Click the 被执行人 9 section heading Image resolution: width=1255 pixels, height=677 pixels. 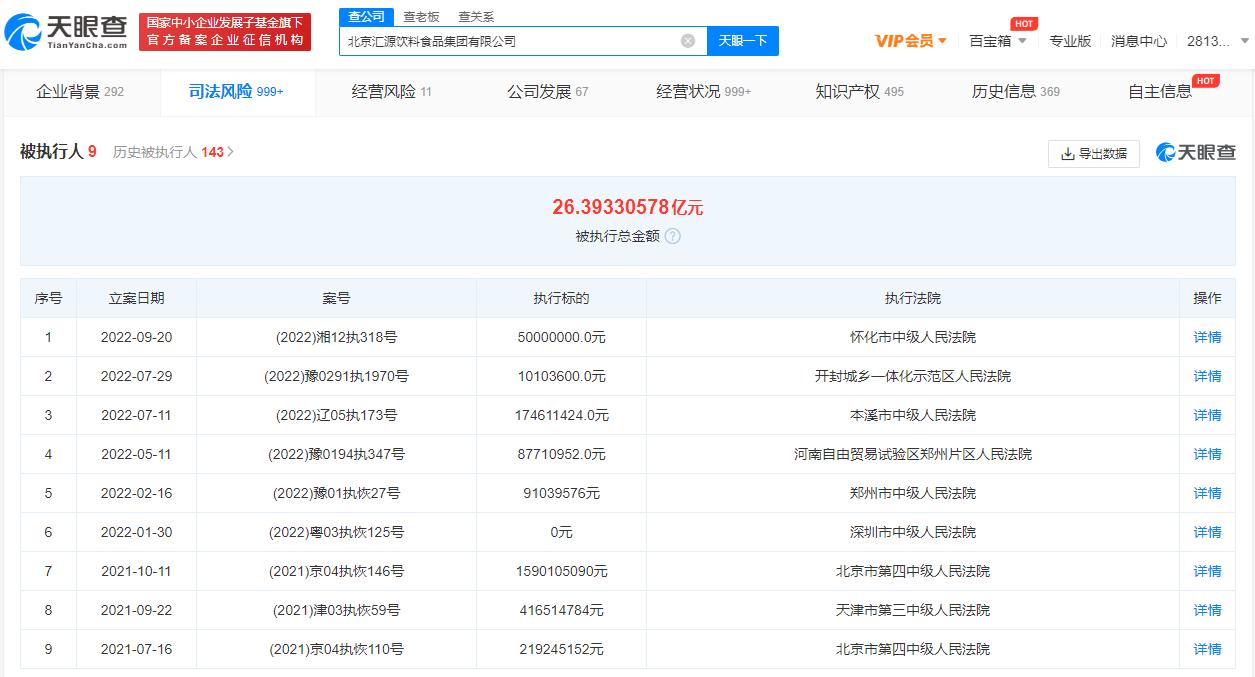[x=58, y=152]
